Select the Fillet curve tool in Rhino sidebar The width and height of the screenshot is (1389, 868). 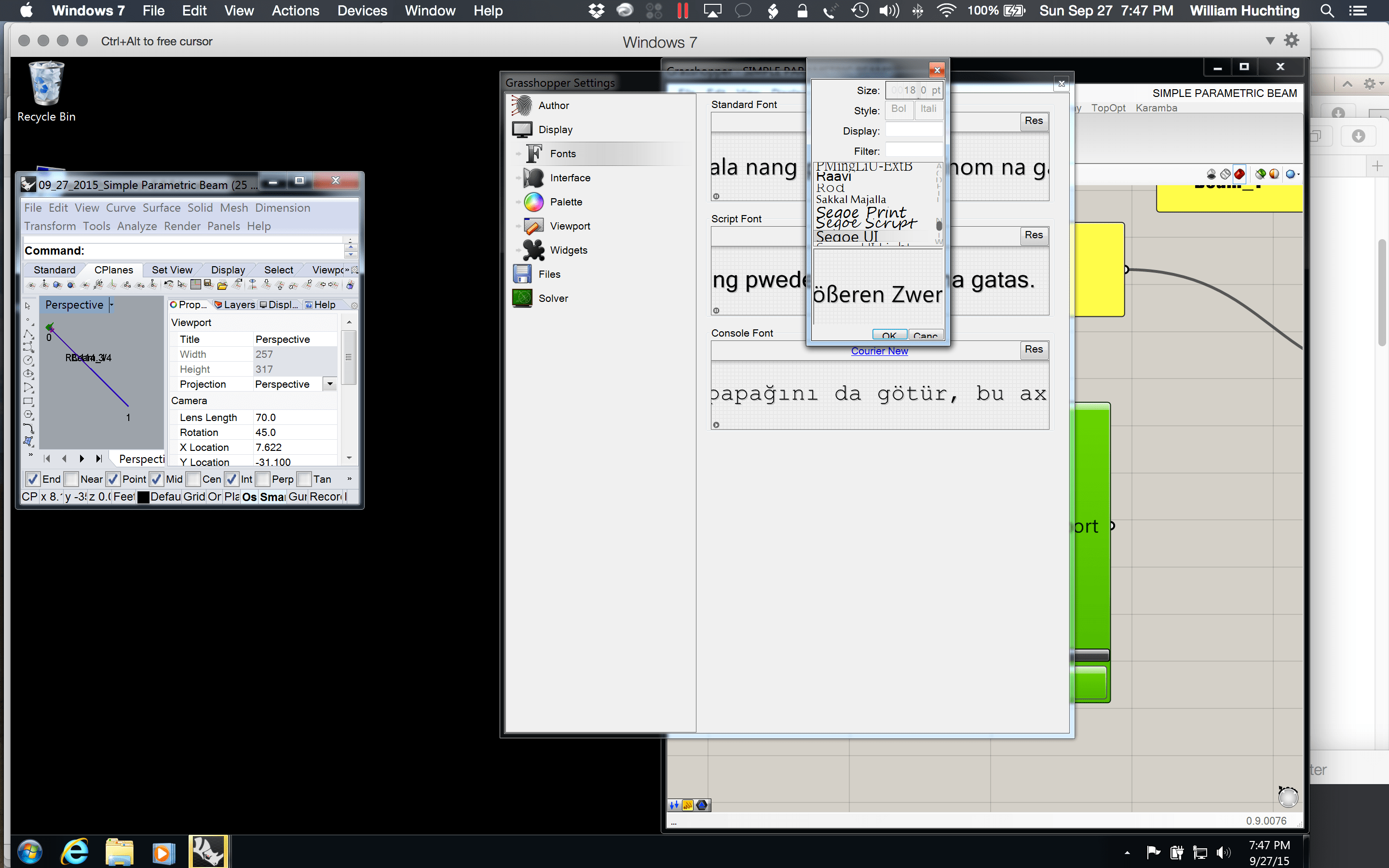click(x=28, y=428)
